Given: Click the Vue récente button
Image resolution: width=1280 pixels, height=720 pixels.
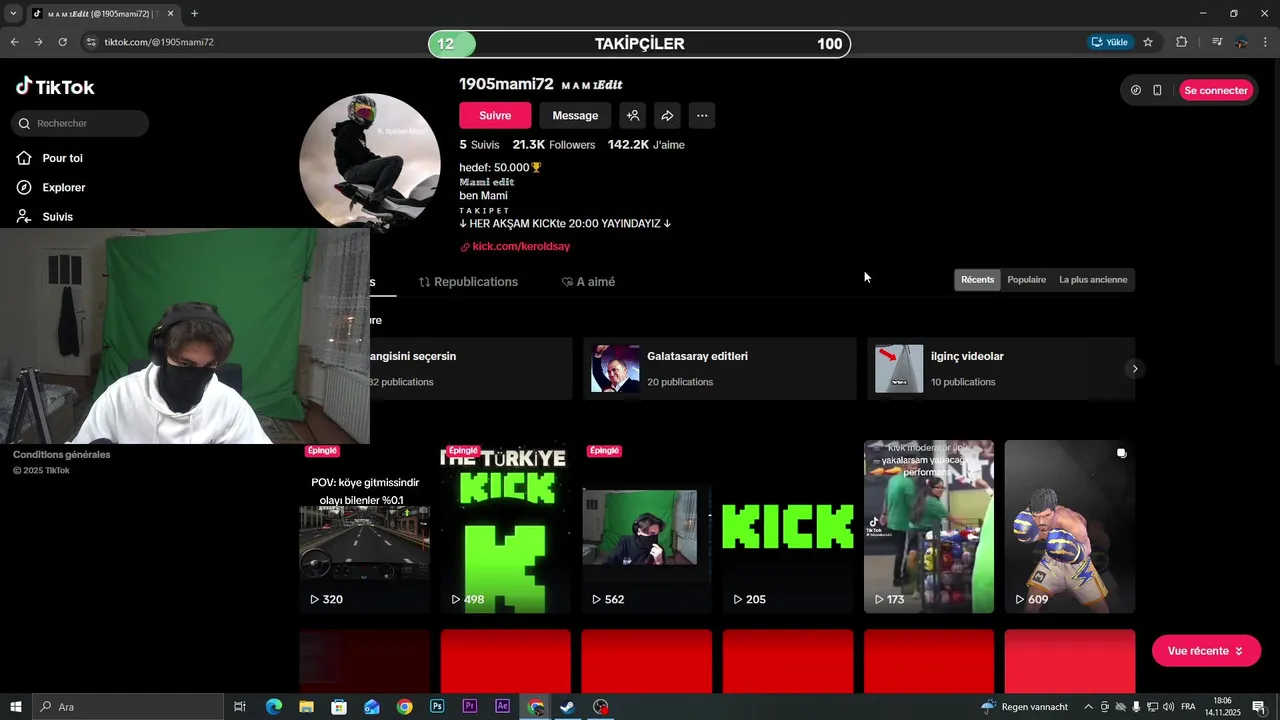Looking at the screenshot, I should (x=1206, y=651).
